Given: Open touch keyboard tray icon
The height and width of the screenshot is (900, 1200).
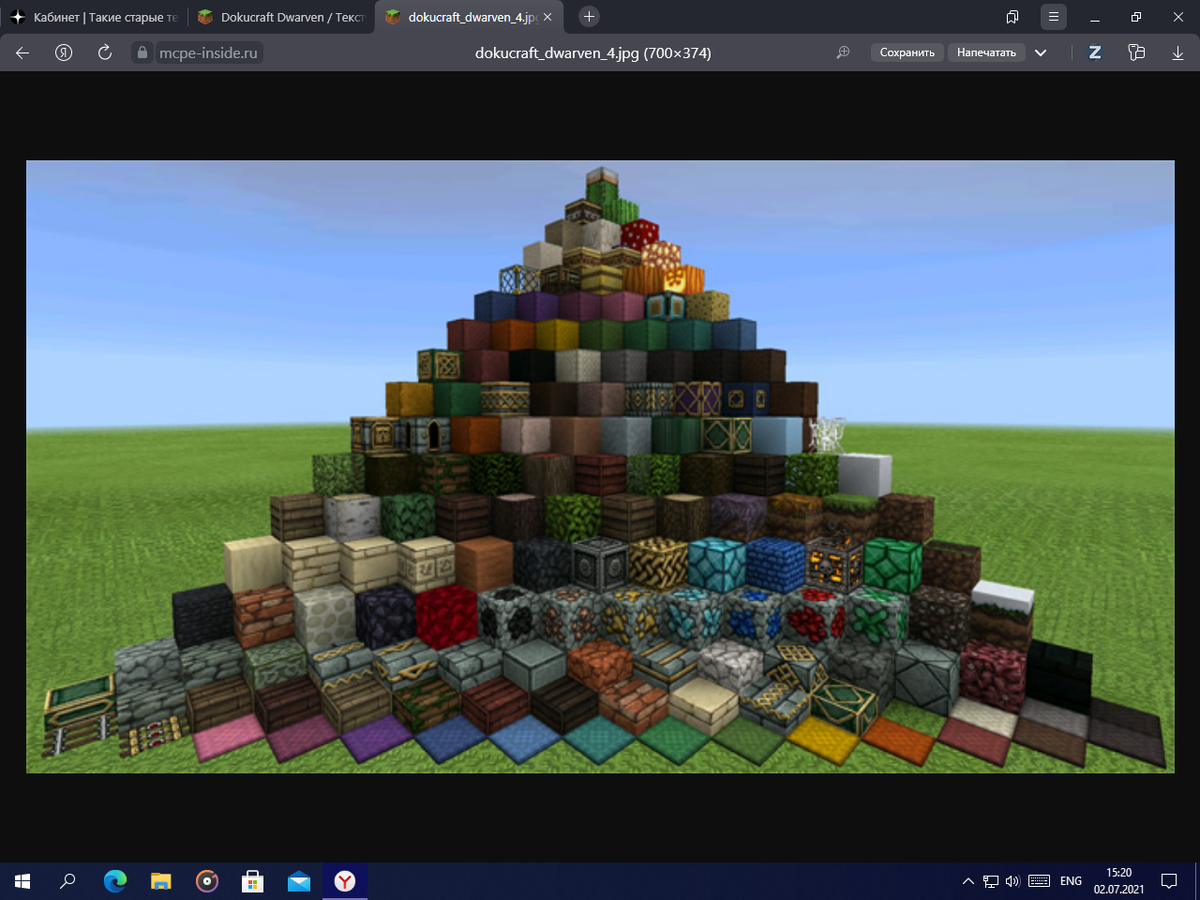Looking at the screenshot, I should coord(1039,881).
